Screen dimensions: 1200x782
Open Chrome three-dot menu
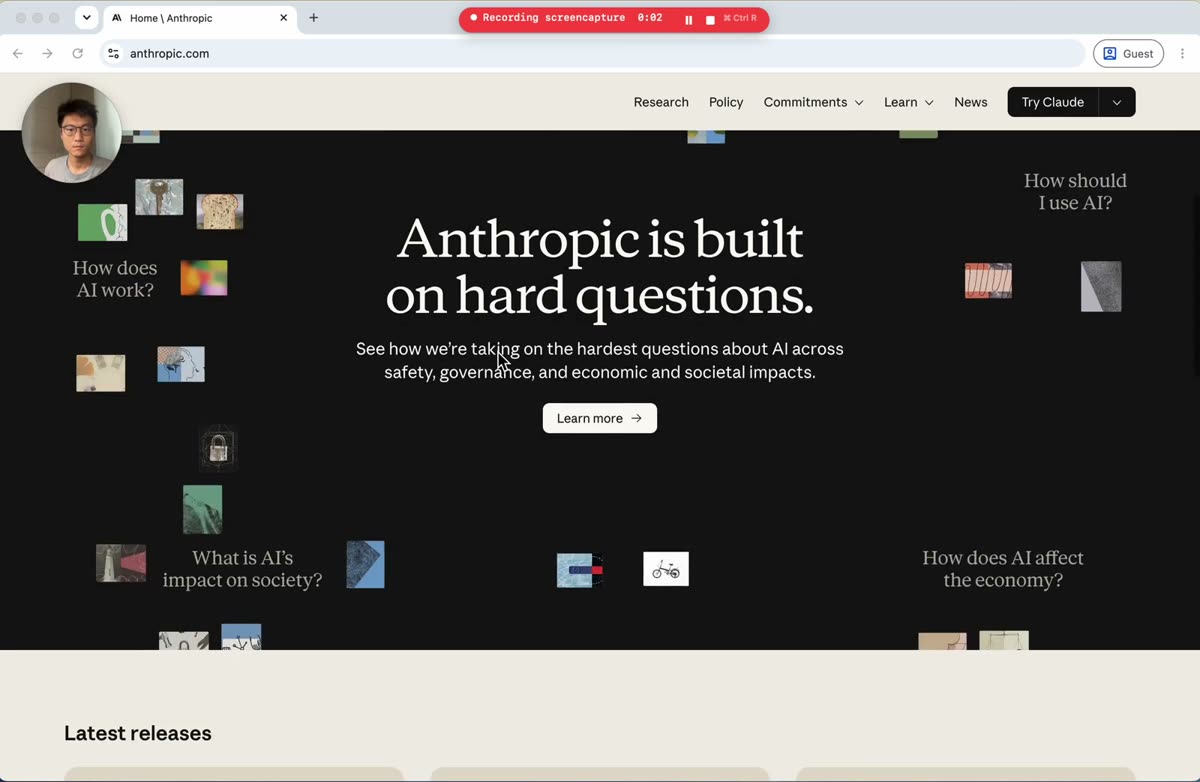(1182, 53)
